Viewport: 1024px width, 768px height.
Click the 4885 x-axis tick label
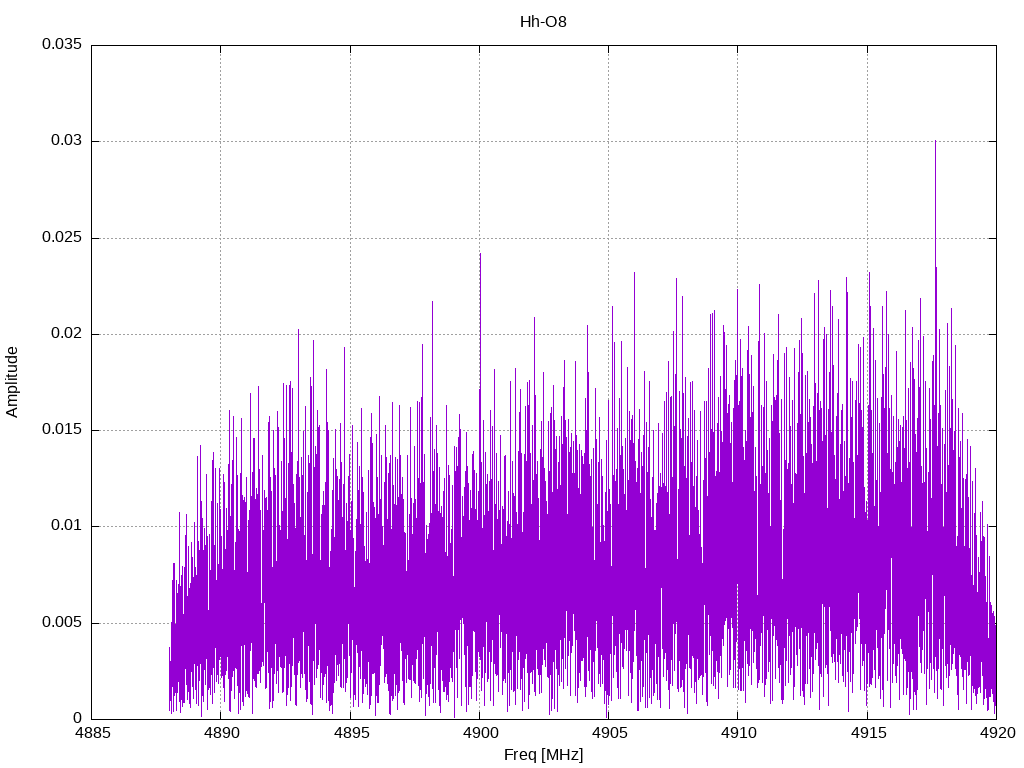[92, 733]
